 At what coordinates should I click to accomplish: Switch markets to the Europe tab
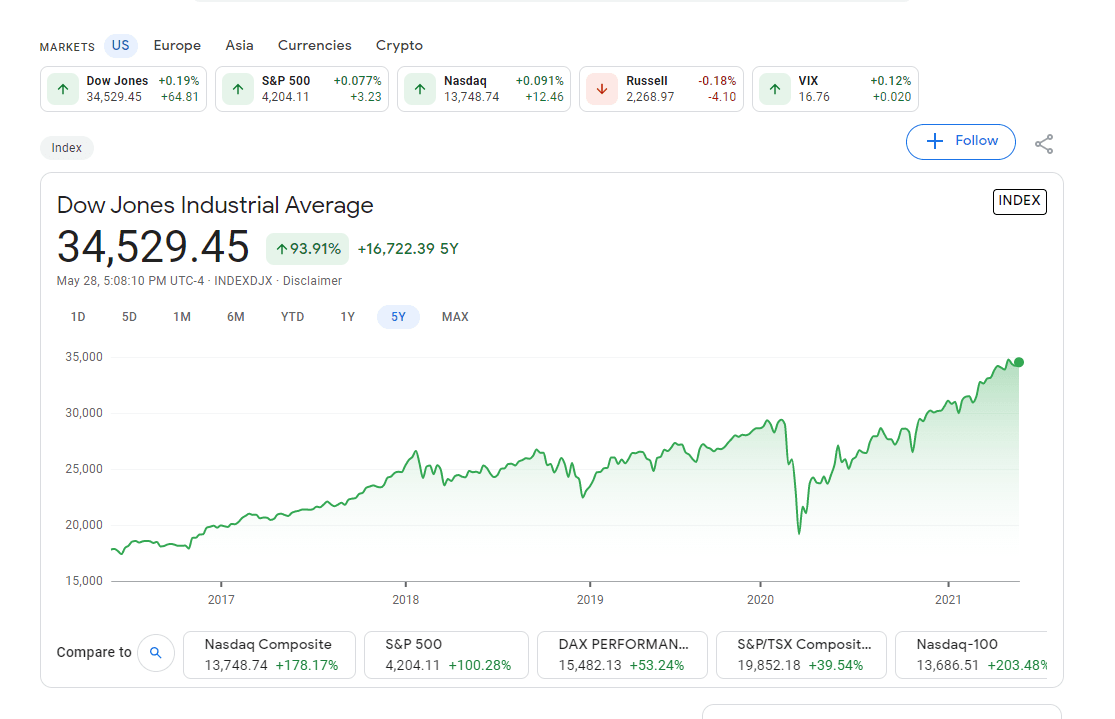(177, 46)
